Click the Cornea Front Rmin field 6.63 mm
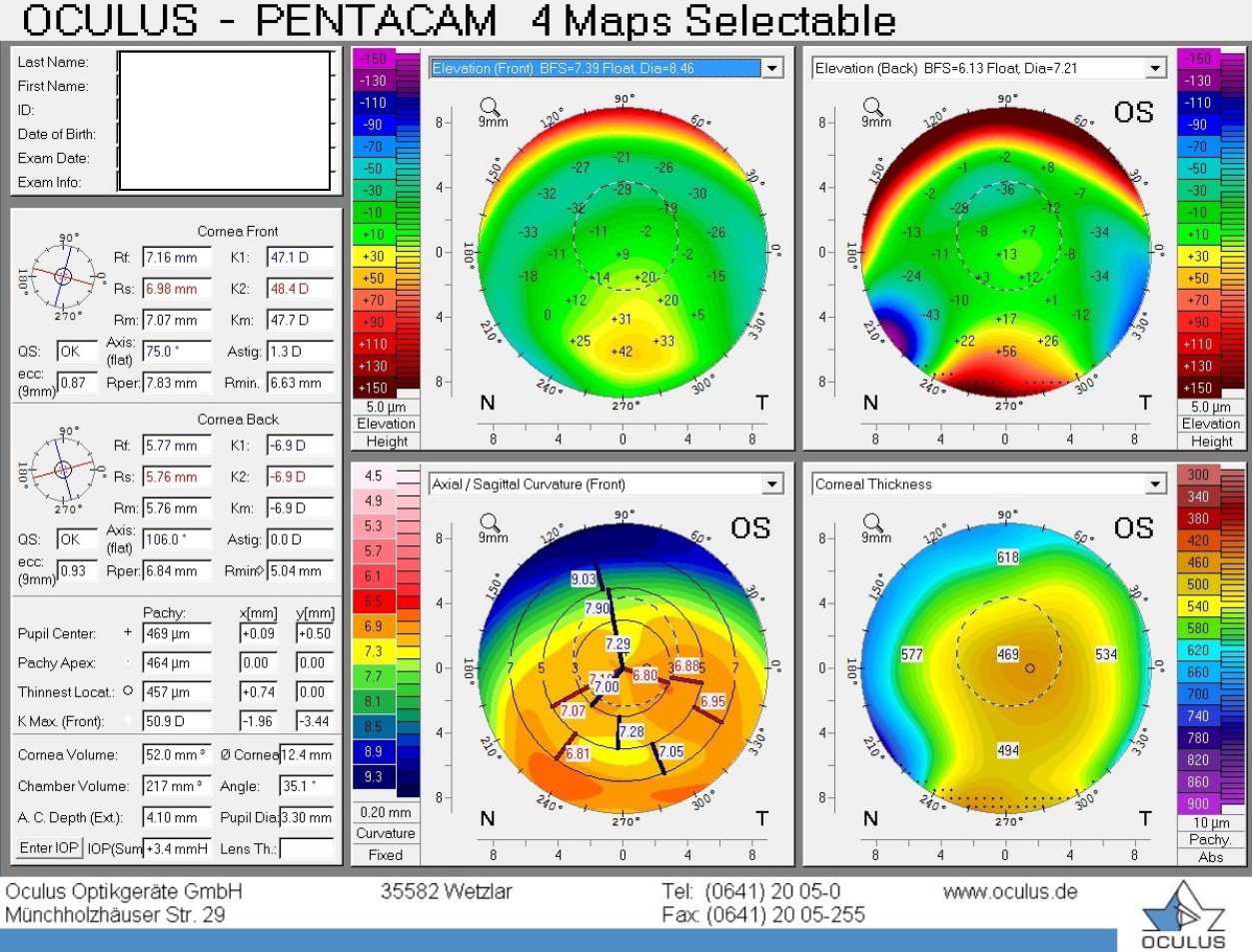Image resolution: width=1252 pixels, height=952 pixels. tap(300, 383)
